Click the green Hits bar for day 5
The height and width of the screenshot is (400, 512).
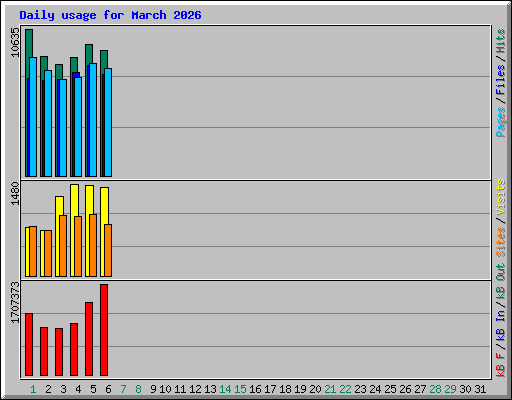(89, 53)
